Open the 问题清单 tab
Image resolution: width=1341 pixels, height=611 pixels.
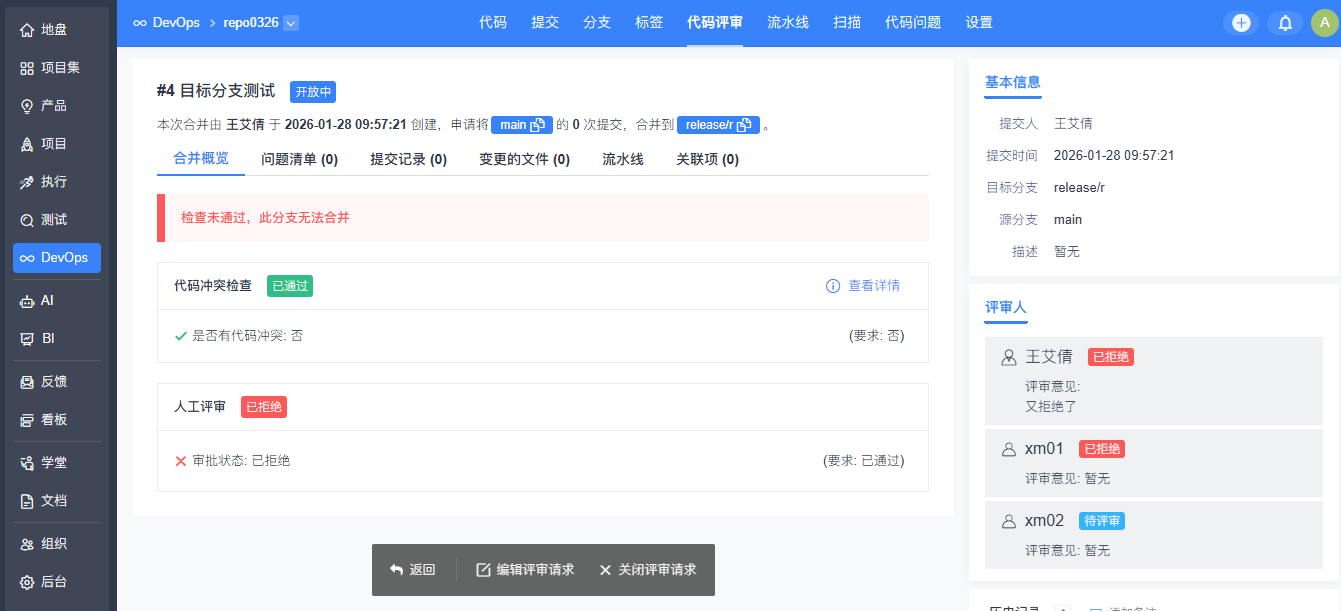[x=299, y=159]
